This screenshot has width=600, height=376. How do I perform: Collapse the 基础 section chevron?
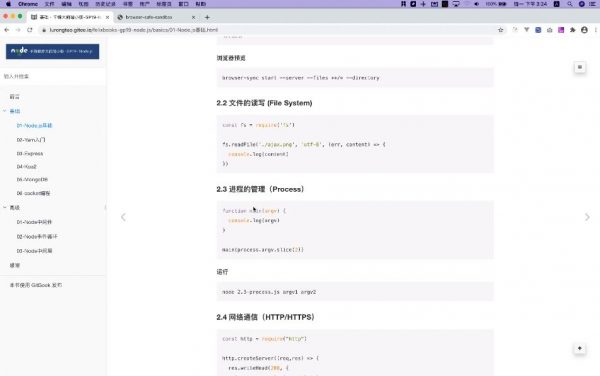(5, 111)
